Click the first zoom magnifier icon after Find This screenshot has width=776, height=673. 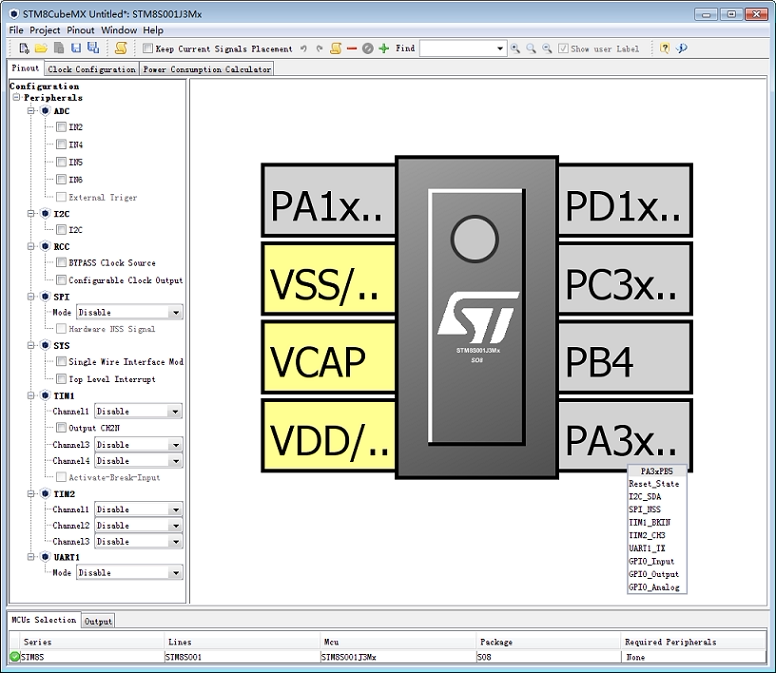coord(515,48)
